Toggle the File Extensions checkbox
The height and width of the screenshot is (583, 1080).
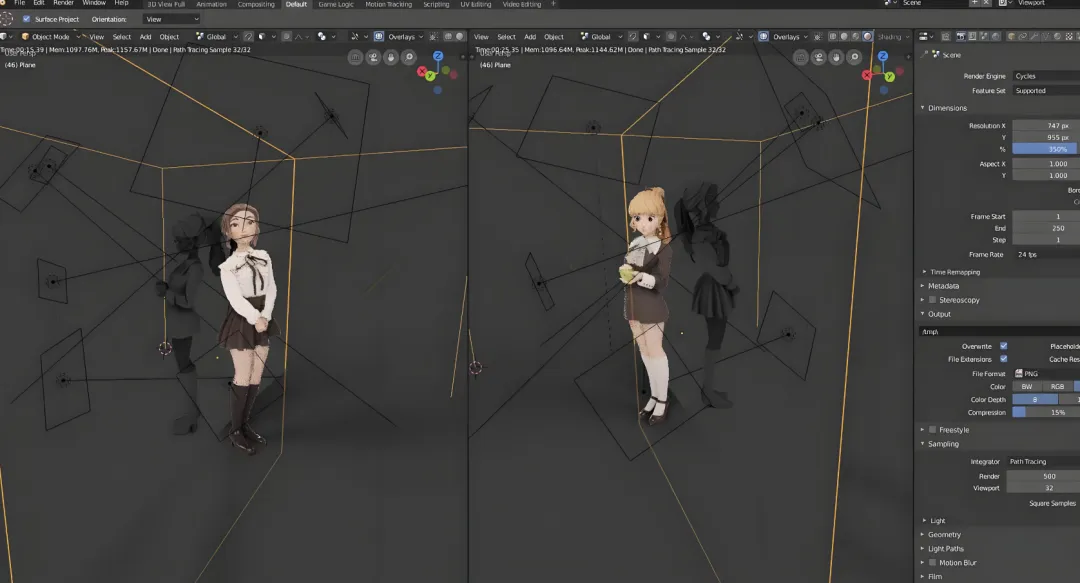(x=1004, y=359)
